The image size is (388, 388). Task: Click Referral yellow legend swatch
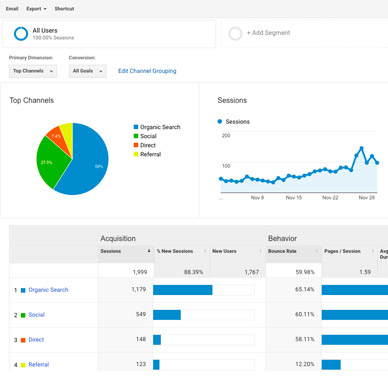coord(136,154)
